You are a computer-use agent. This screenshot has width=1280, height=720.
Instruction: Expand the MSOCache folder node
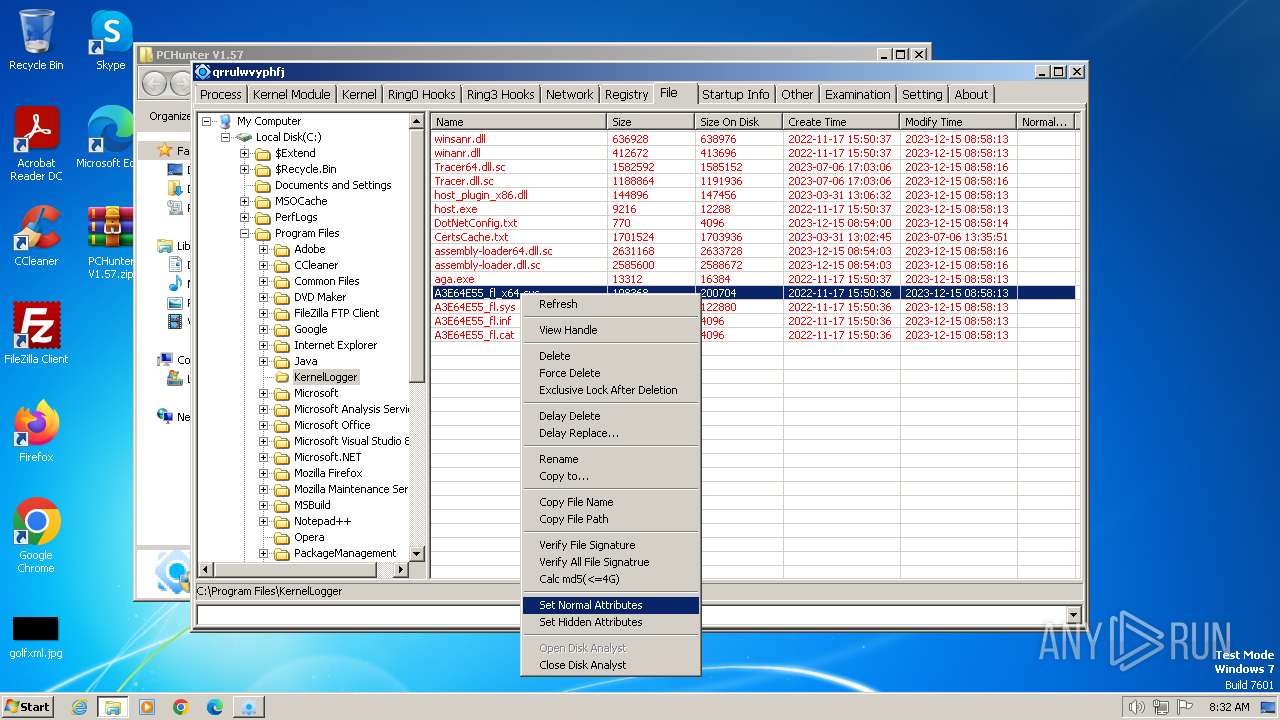click(x=245, y=201)
